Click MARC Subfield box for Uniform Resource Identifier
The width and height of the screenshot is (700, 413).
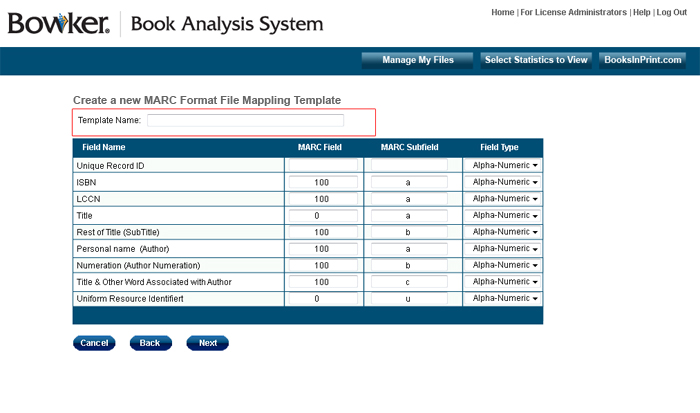tap(409, 298)
